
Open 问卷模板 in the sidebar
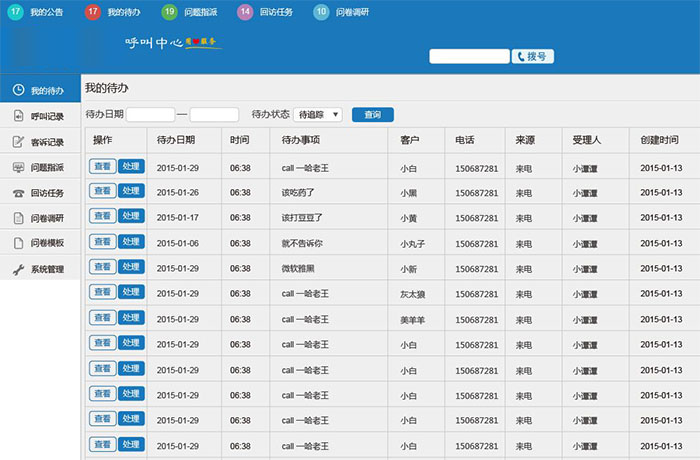click(x=40, y=243)
